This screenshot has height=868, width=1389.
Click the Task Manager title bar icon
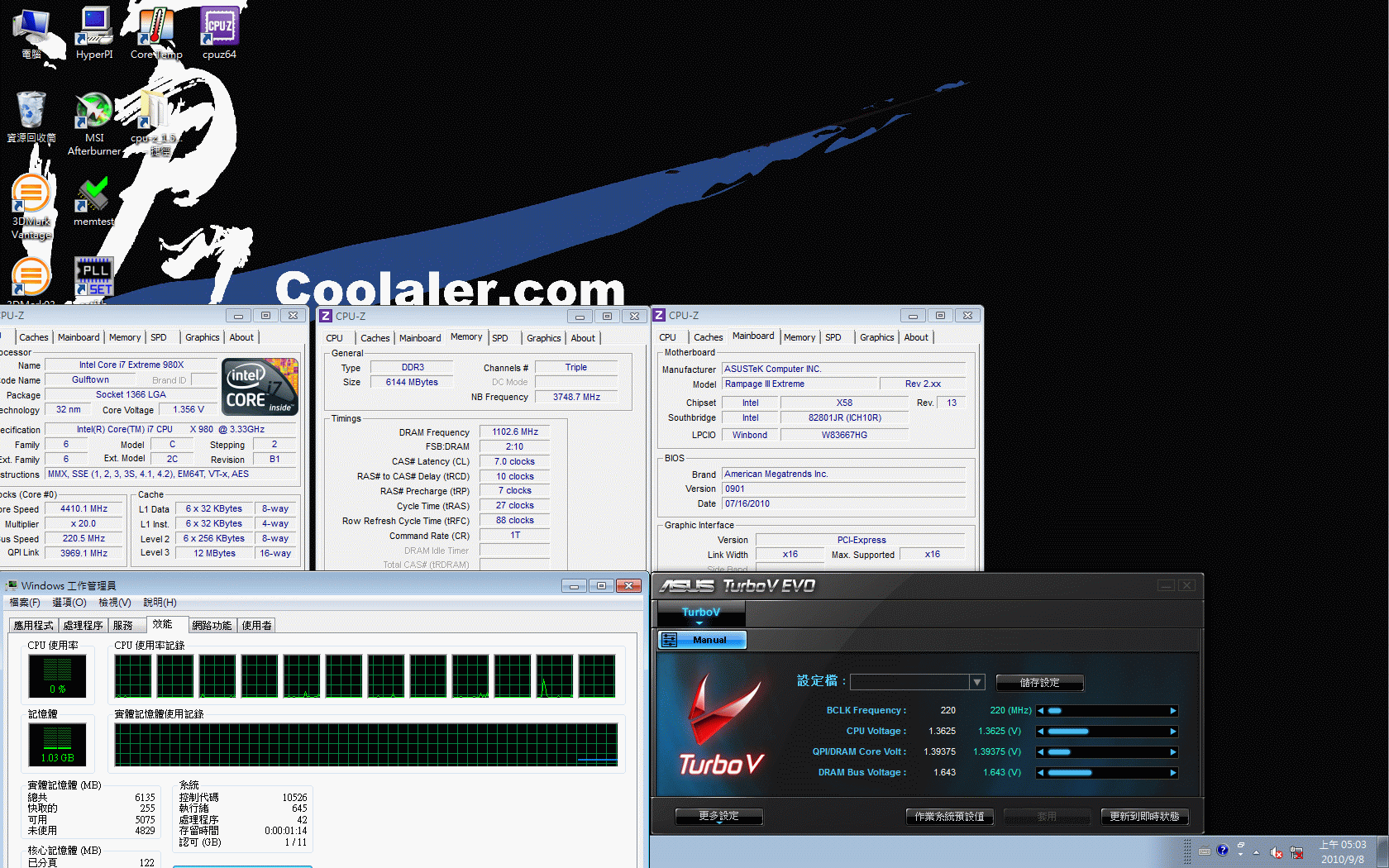pos(11,585)
